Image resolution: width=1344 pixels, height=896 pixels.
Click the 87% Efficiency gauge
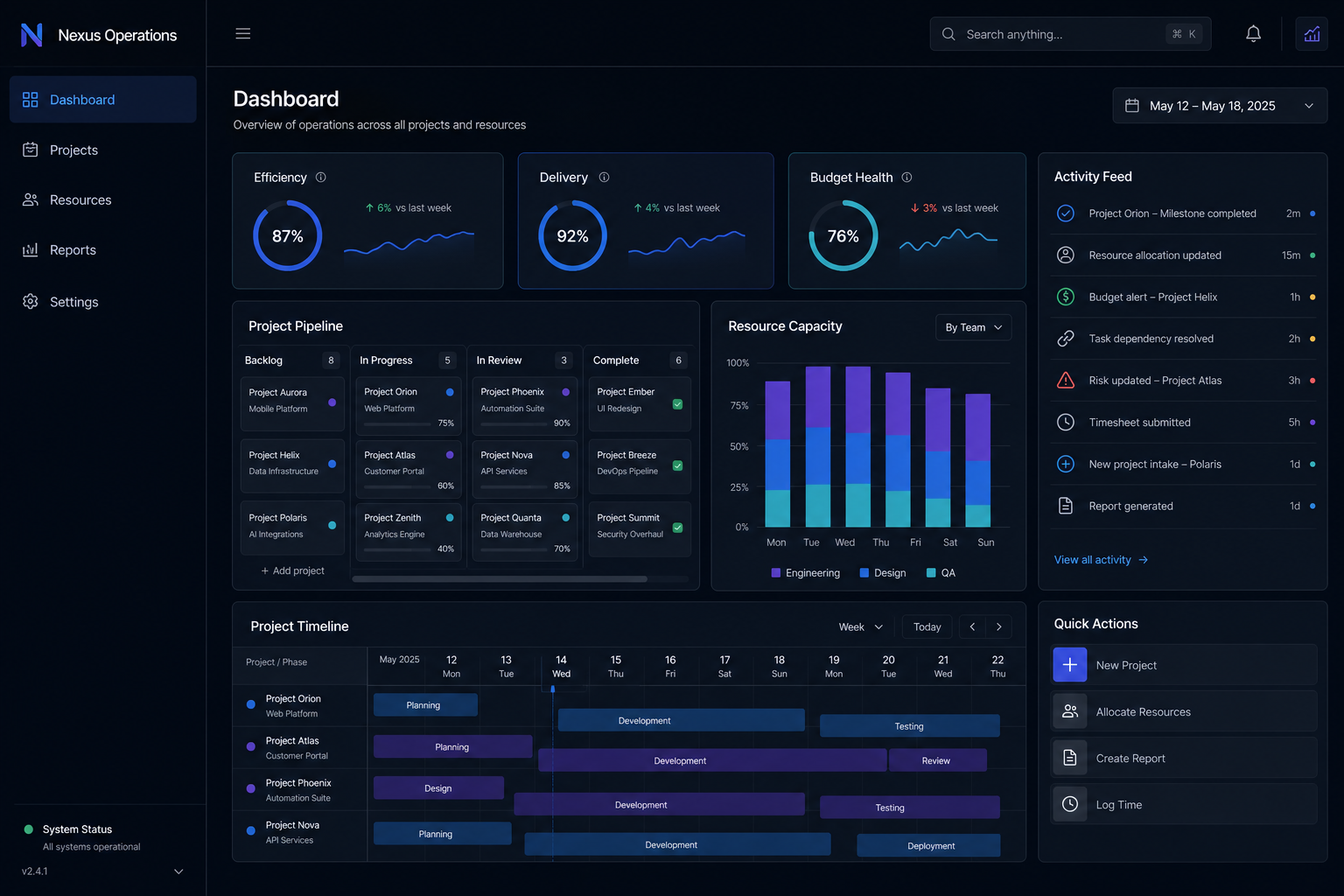tap(287, 235)
